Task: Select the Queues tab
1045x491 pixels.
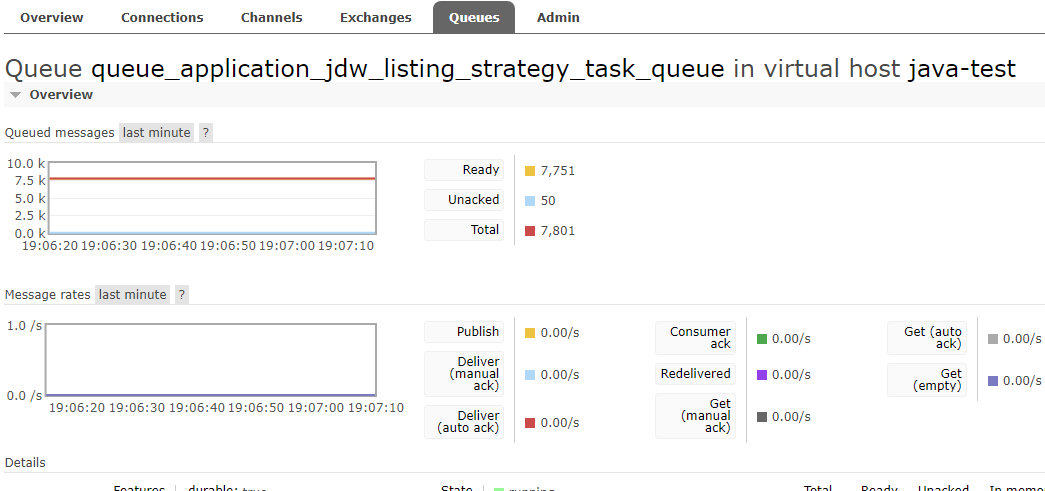Action: 474,17
